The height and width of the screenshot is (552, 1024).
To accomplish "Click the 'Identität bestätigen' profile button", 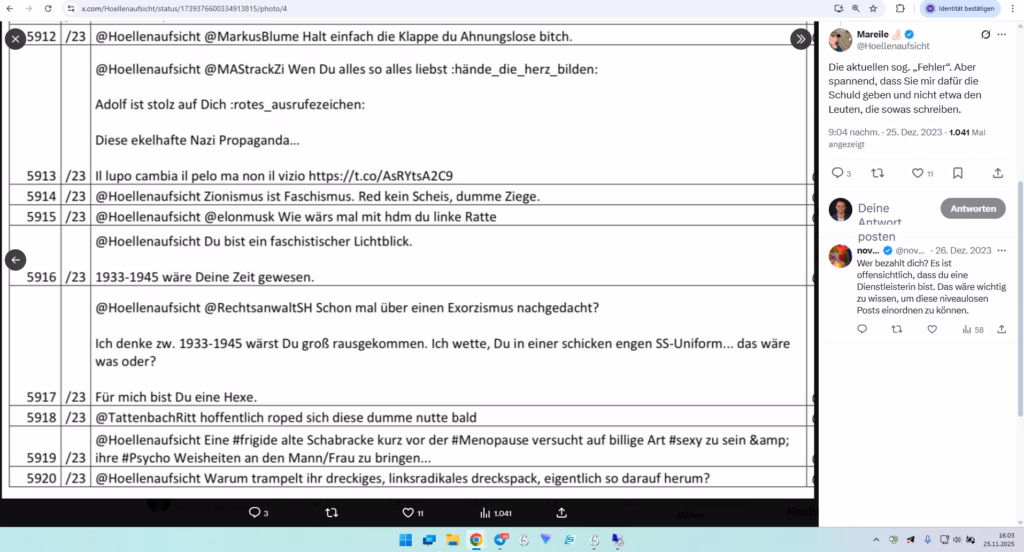I will (959, 8).
